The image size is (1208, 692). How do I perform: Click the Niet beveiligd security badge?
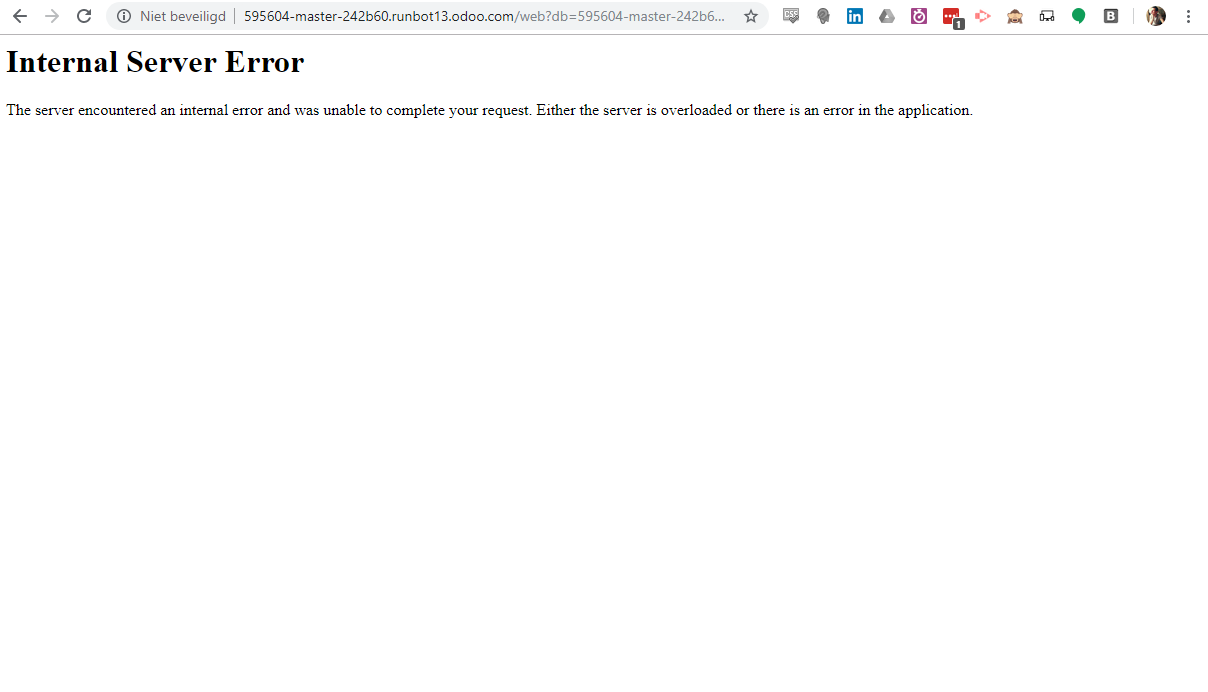[x=181, y=16]
